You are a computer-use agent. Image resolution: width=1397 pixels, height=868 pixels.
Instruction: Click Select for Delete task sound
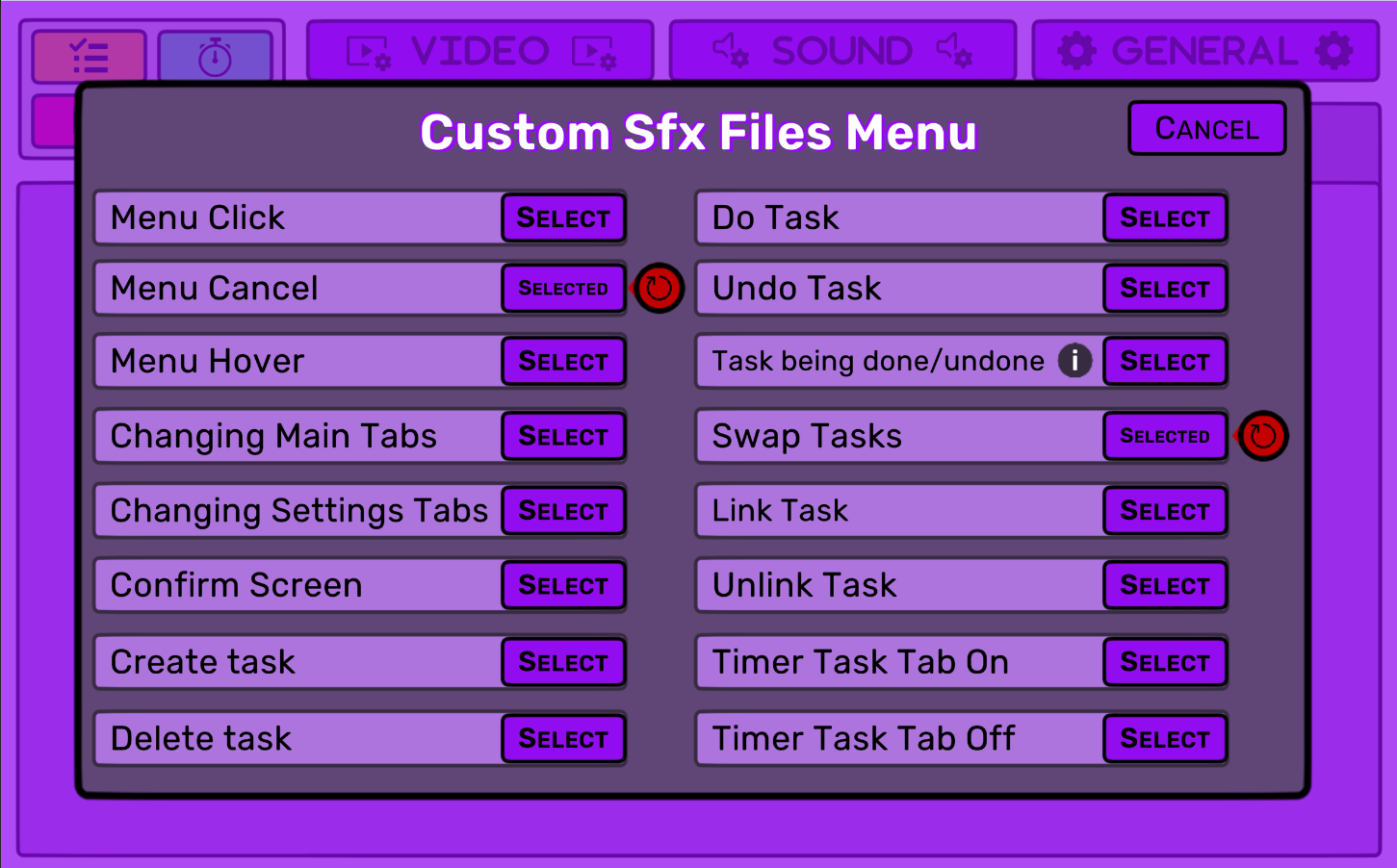[x=563, y=738]
